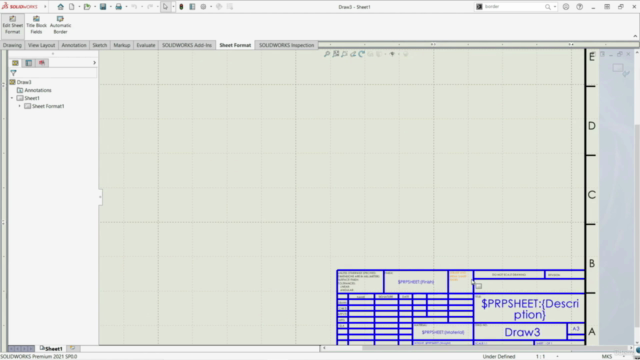
Task: Click the Add Sheet icon beside Sheet1 tab
Action: tap(72, 348)
